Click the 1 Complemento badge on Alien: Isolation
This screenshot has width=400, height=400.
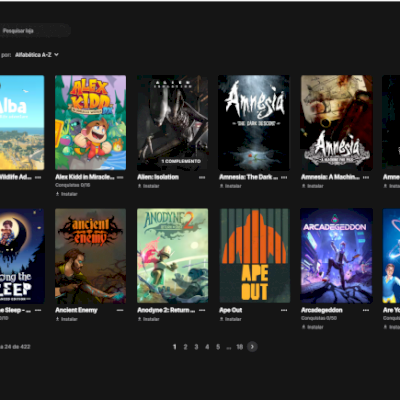[181, 161]
